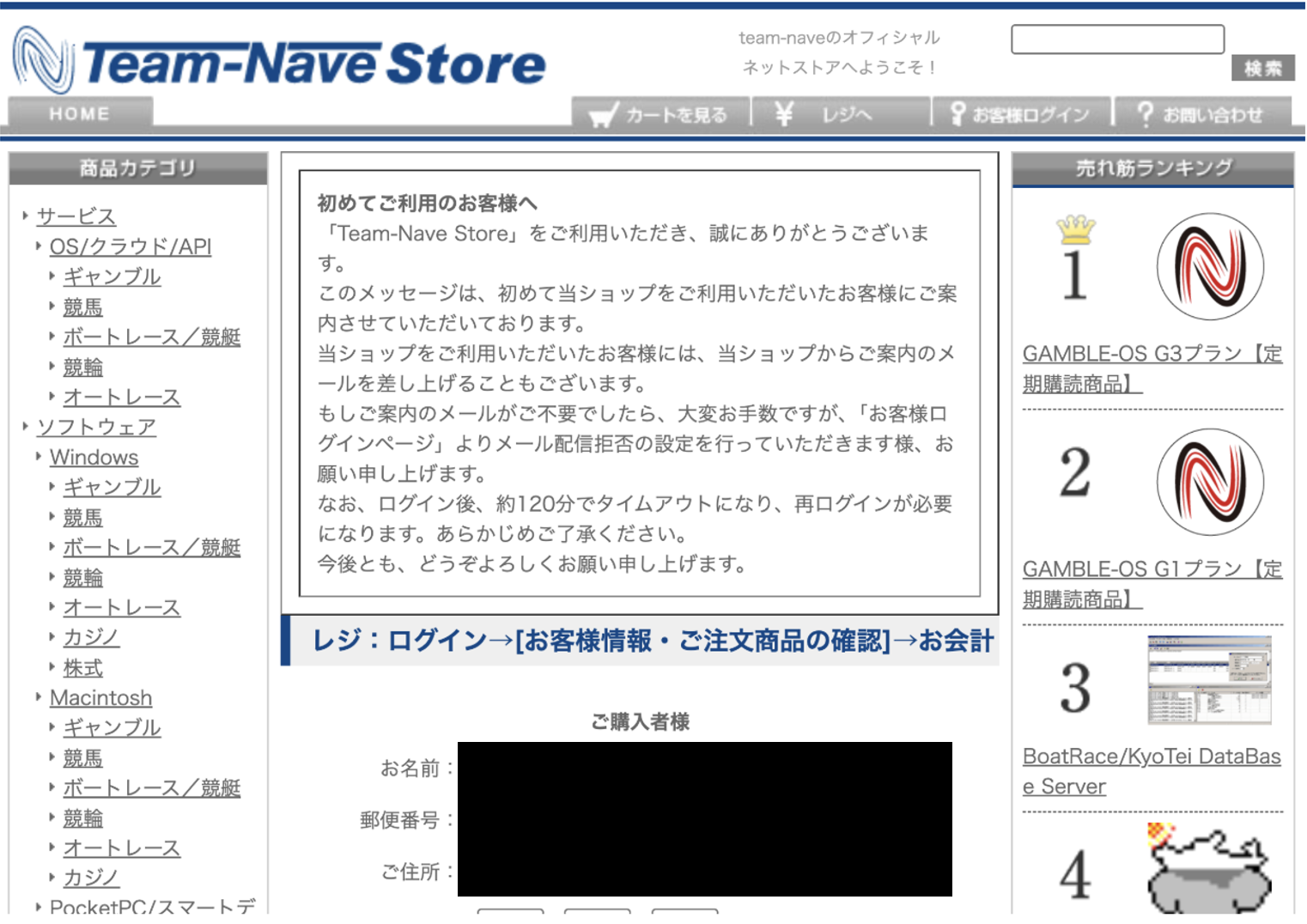Image resolution: width=1307 pixels, height=924 pixels.
Task: Open the サービス category link
Action: 76,216
